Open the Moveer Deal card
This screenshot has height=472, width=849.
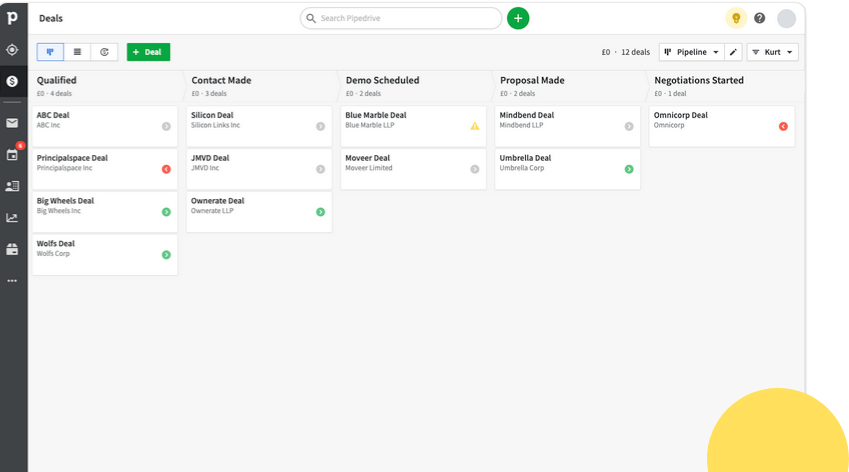413,169
